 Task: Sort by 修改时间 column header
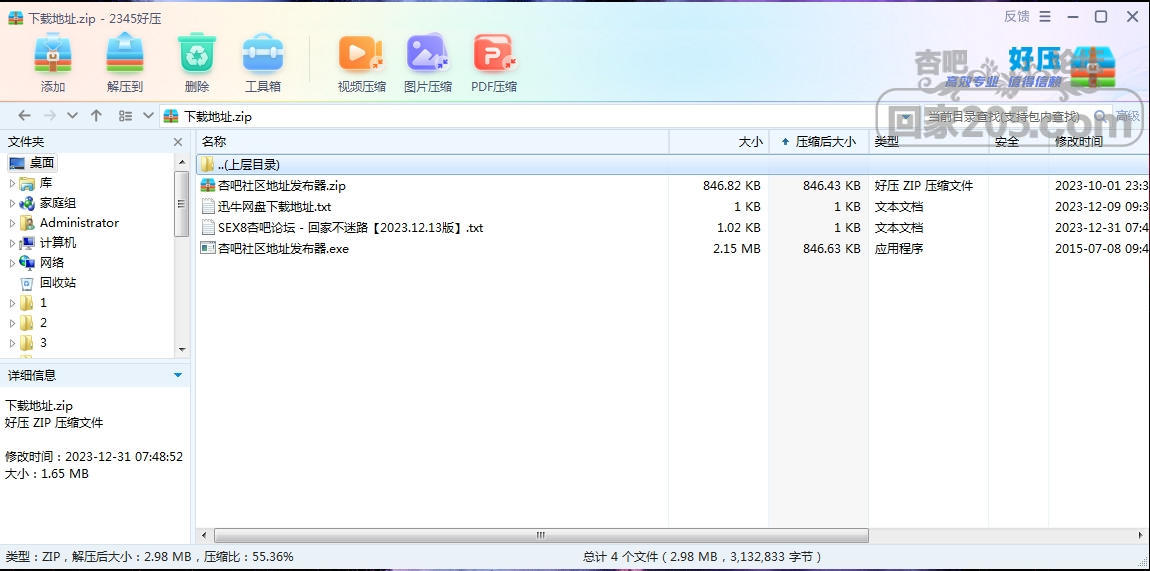(1079, 142)
